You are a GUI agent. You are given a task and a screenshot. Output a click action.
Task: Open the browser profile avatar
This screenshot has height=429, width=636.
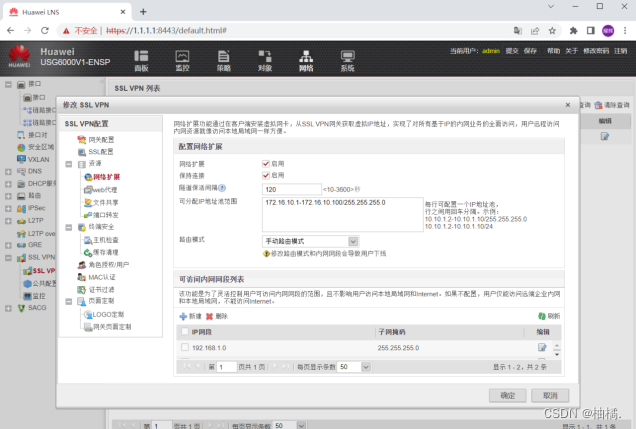(x=608, y=31)
